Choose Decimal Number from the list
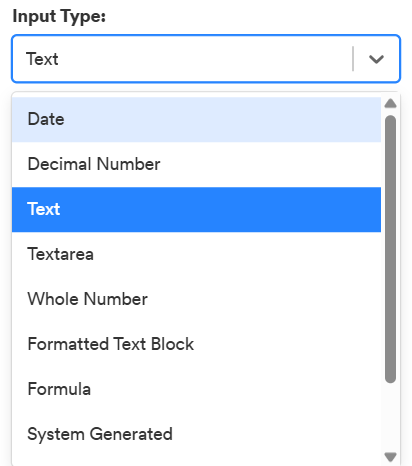 tap(196, 164)
